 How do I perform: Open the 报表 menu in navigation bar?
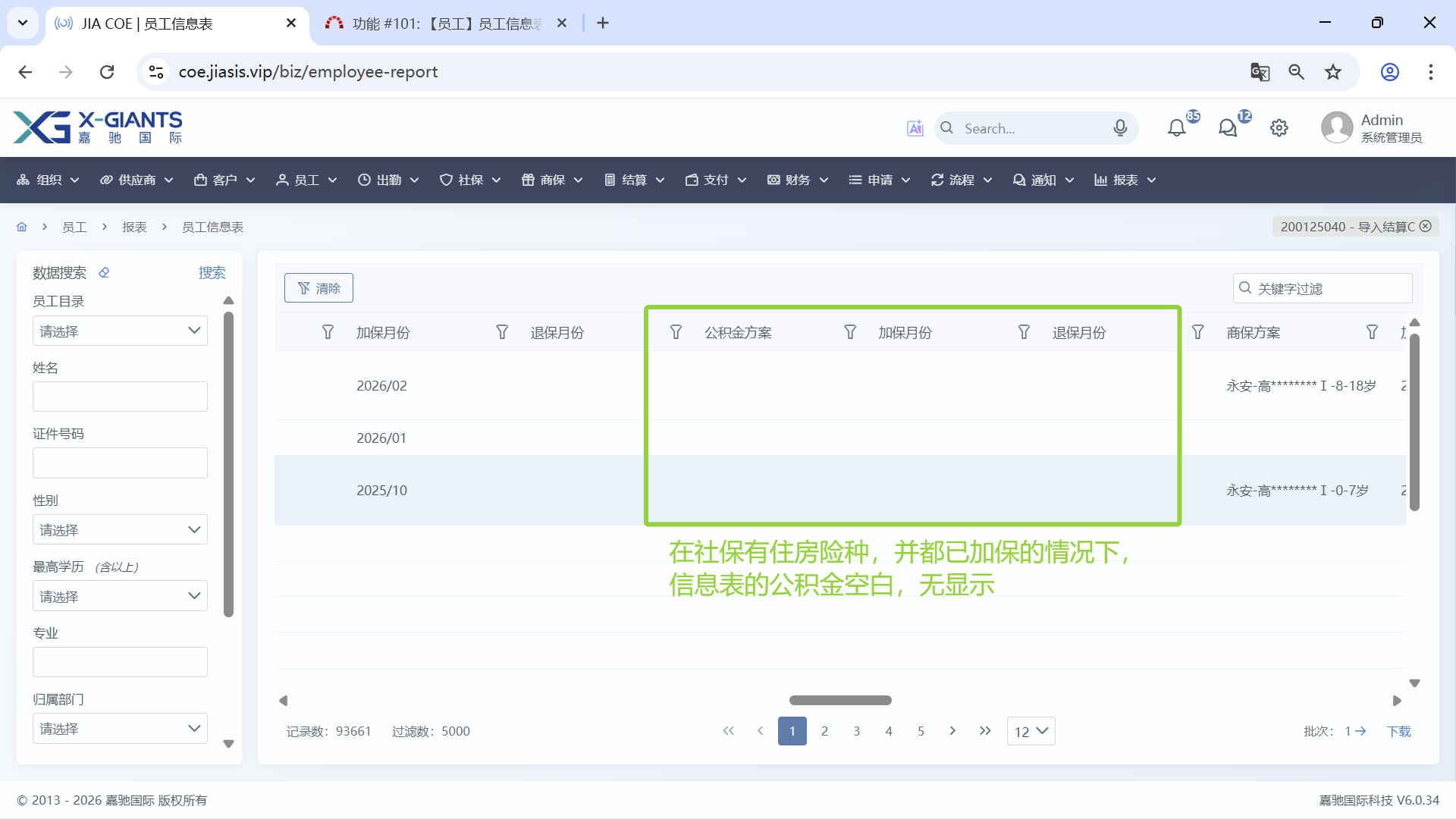coord(1125,180)
